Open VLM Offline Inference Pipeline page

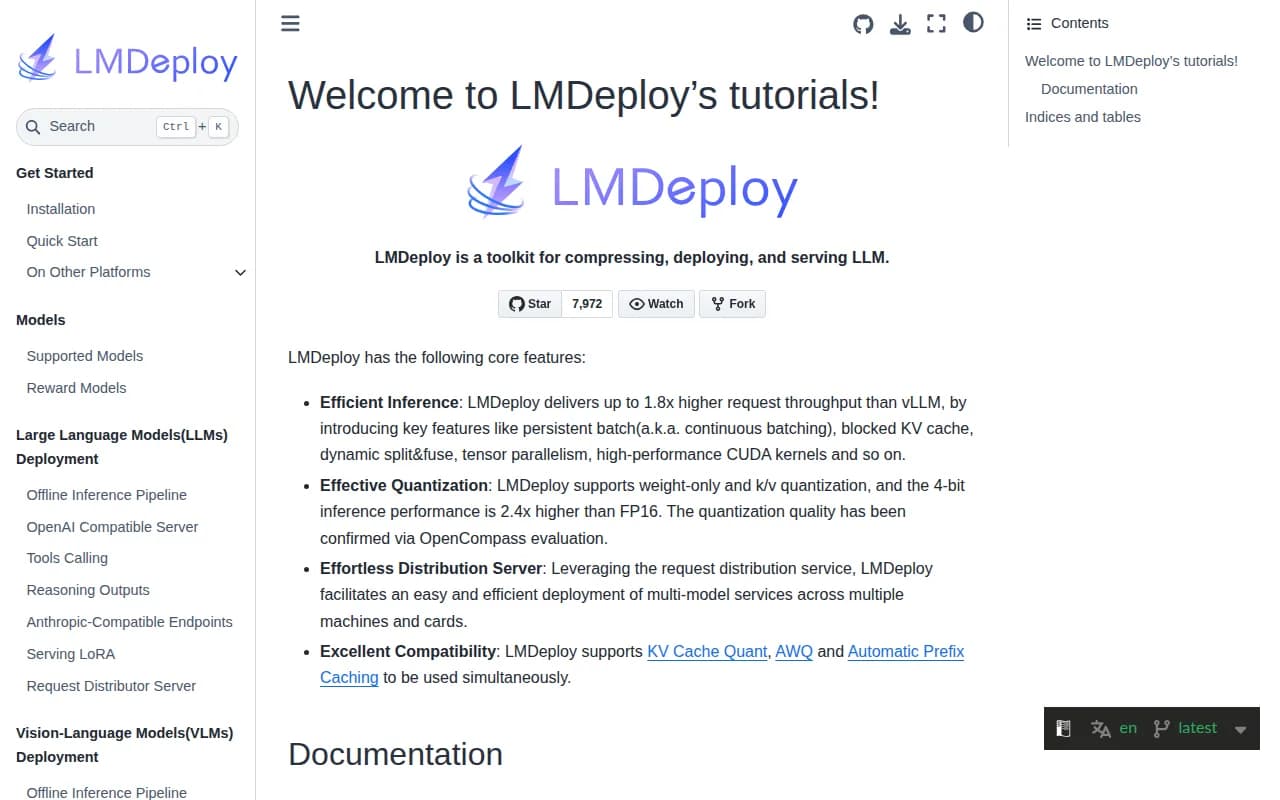coord(107,792)
